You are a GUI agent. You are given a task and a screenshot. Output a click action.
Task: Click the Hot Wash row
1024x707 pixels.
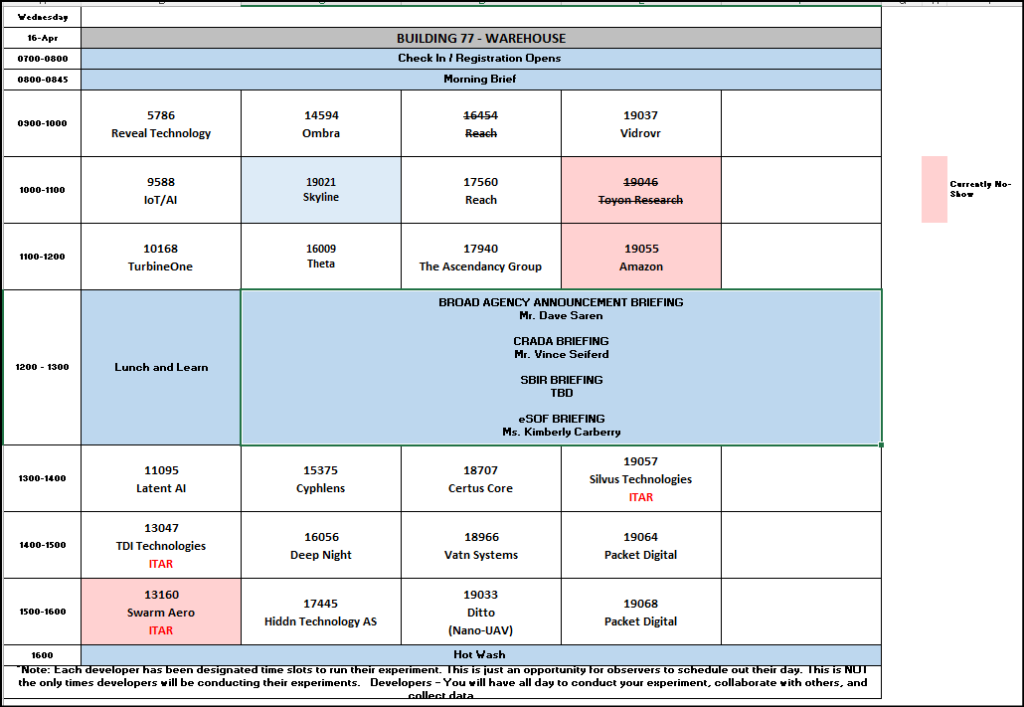tap(481, 655)
